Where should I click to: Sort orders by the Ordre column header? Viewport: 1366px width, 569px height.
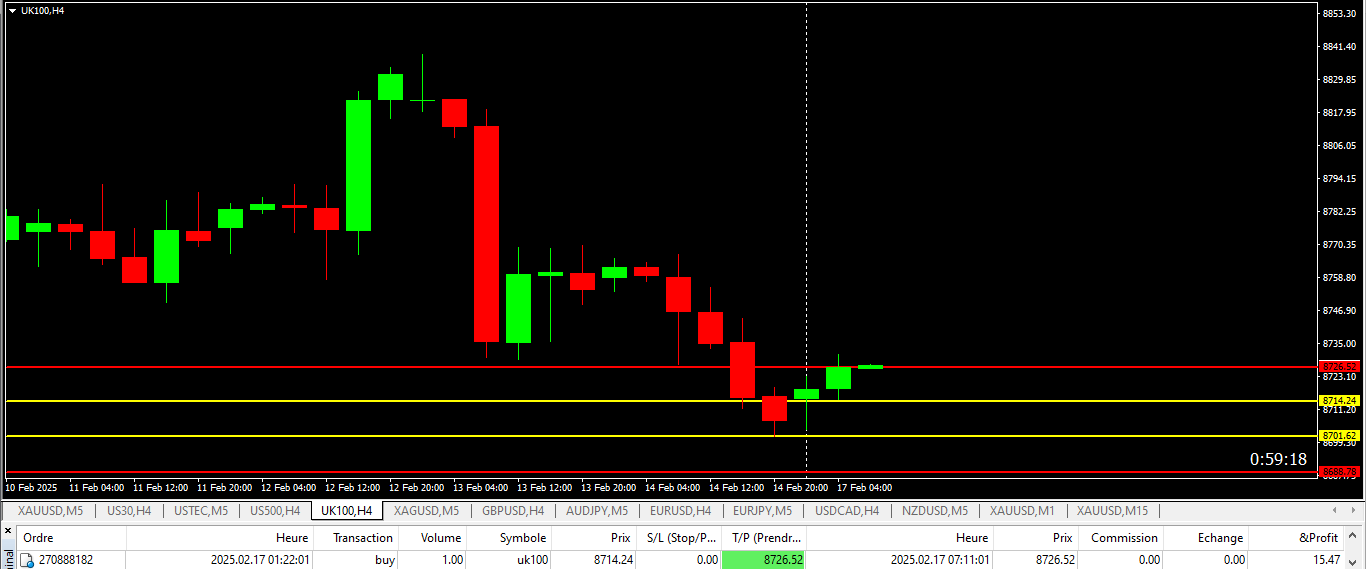point(38,538)
